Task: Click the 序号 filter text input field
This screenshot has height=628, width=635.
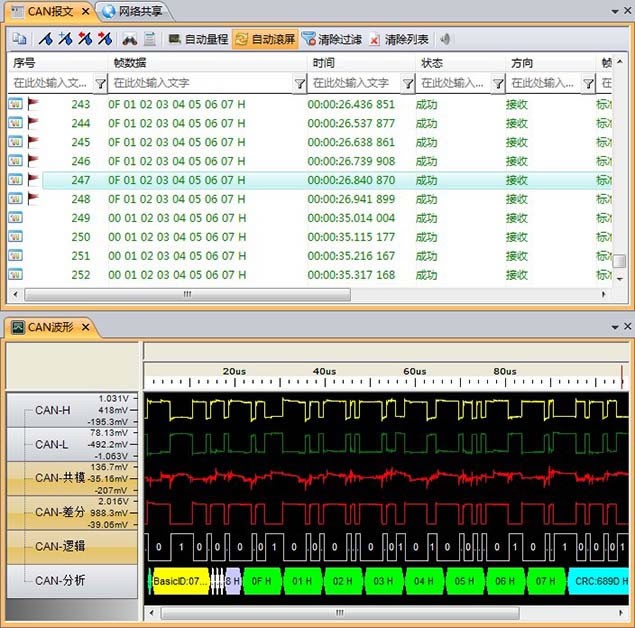Action: [x=50, y=84]
